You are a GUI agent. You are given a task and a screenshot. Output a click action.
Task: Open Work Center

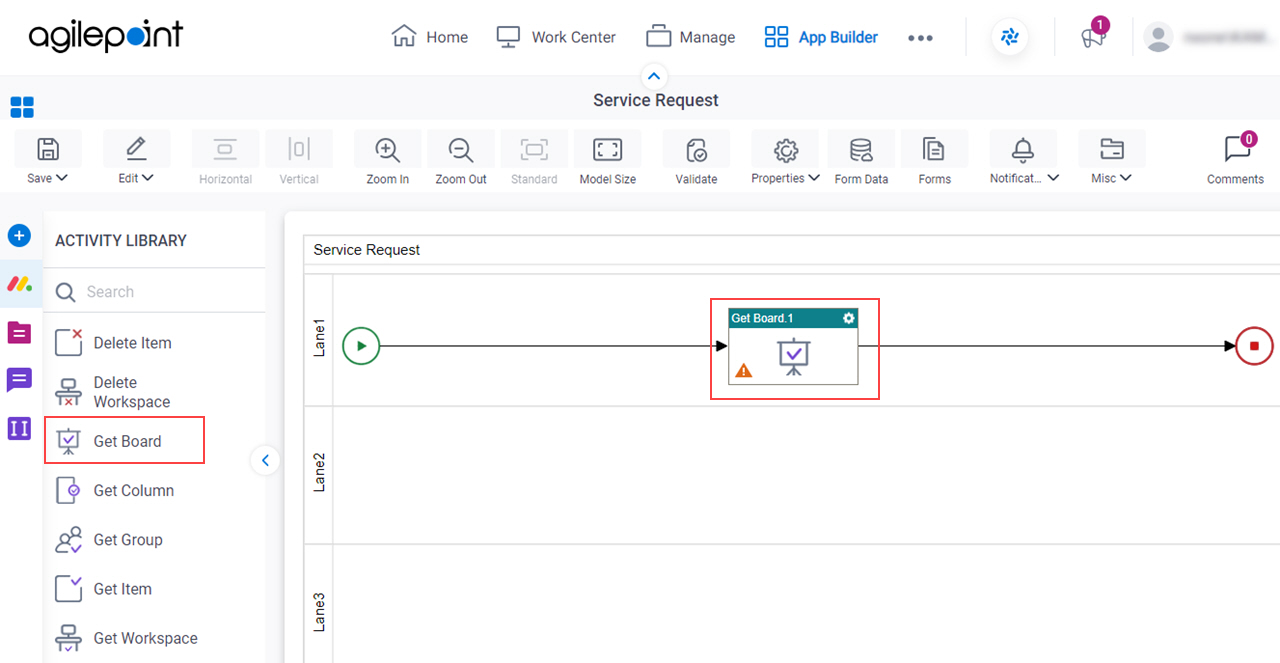click(x=556, y=37)
